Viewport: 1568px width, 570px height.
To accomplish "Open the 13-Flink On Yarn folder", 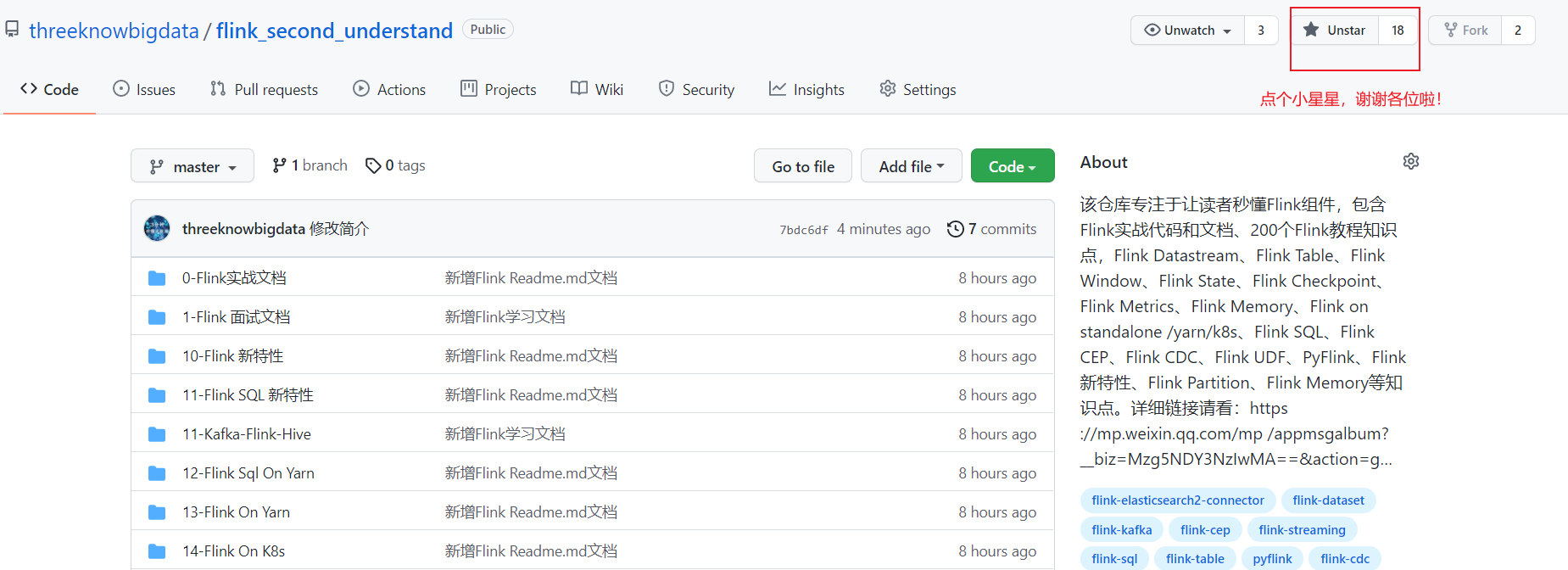I will click(x=236, y=512).
